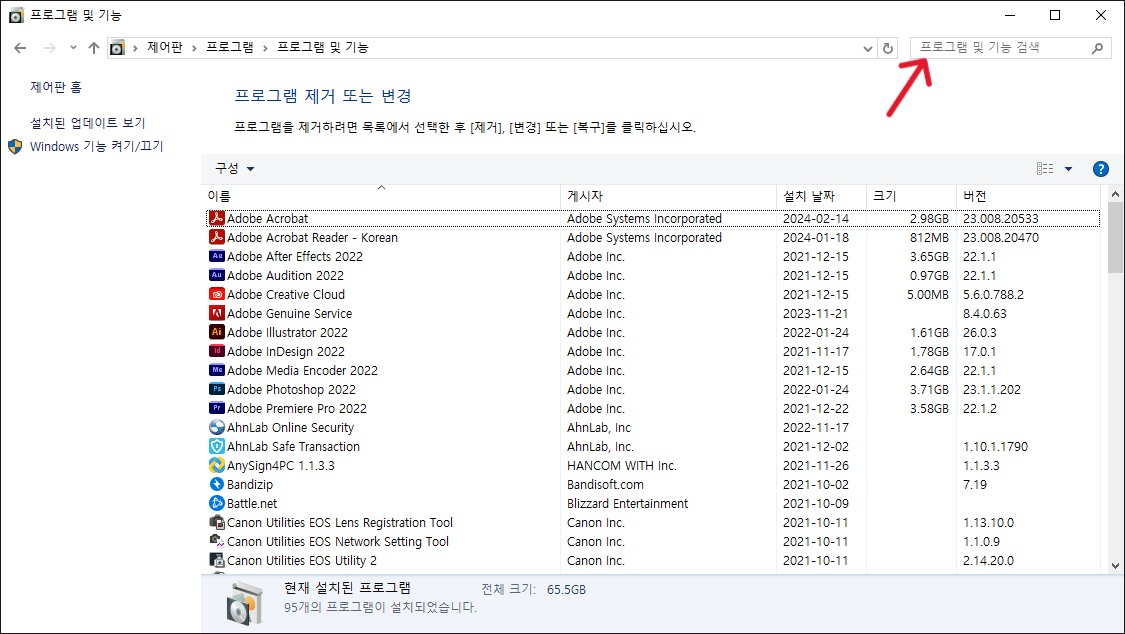Screen dimensions: 1125x634
Task: Click 제어판 in the breadcrumb path
Action: (165, 47)
